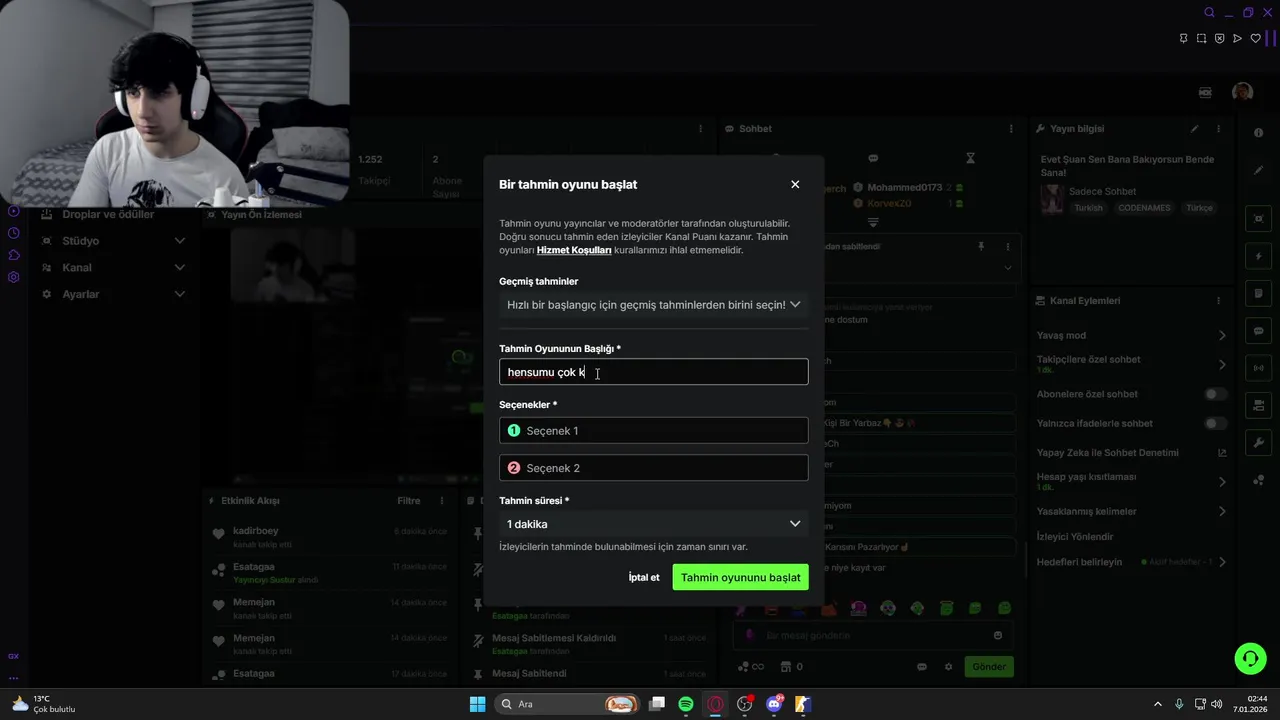Click Mohammed0173 in chat leaderboard
Screen dimensions: 1280x720
pyautogui.click(x=904, y=188)
